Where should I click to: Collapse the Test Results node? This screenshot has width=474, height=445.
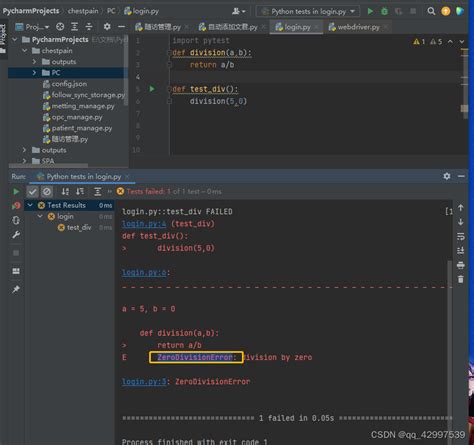point(30,205)
